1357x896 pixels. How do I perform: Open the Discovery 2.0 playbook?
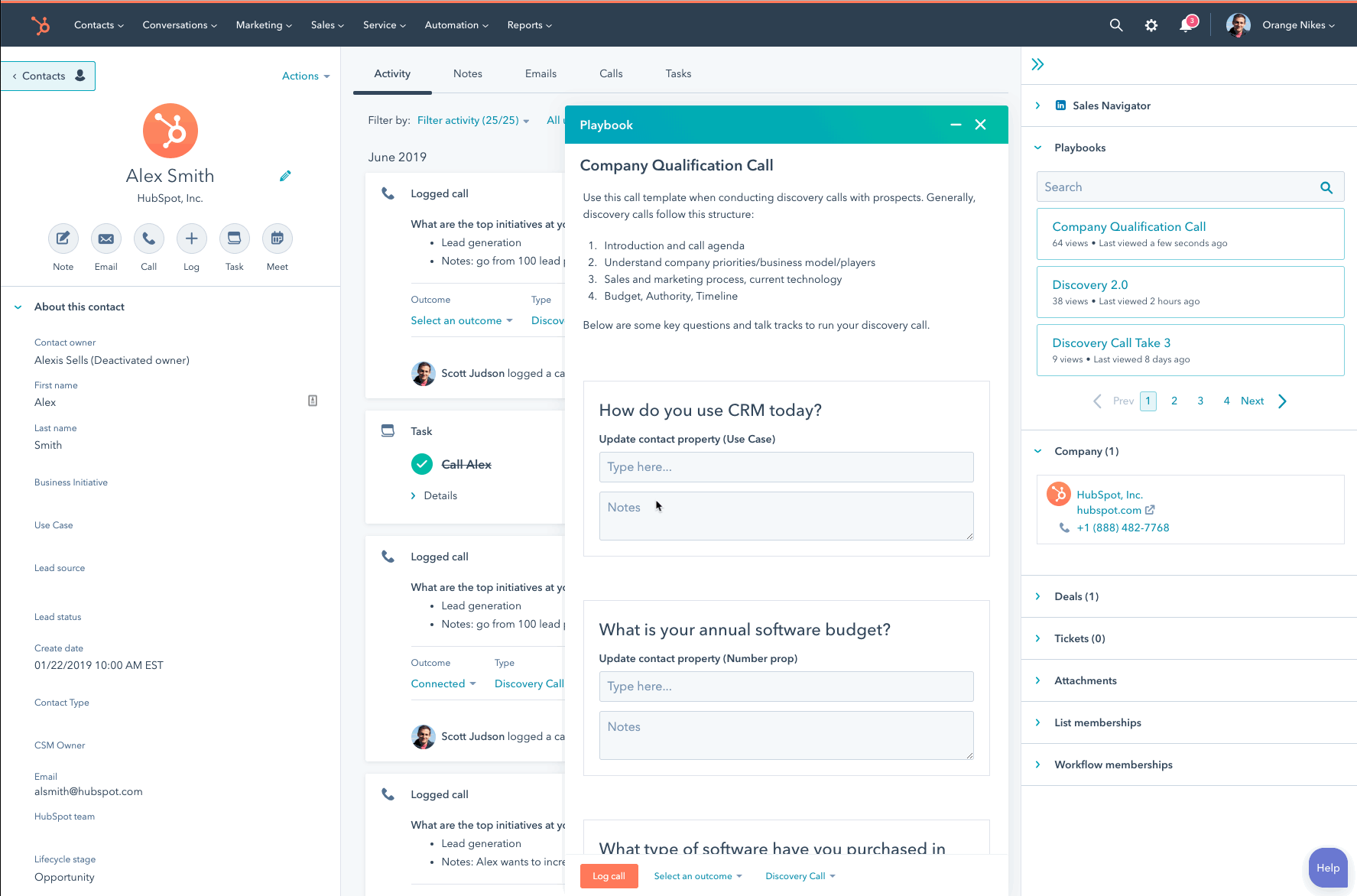(x=1089, y=284)
